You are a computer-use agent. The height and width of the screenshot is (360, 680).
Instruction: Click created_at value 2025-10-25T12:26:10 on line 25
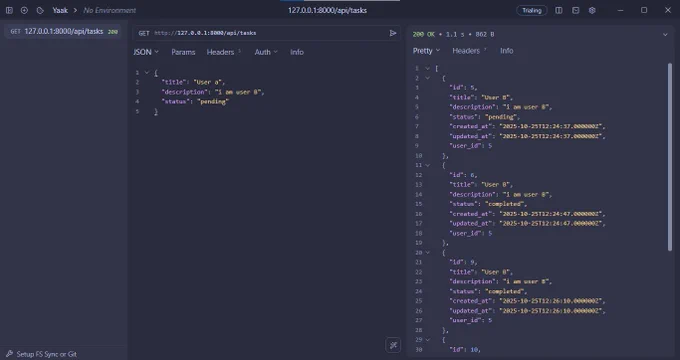tap(550, 301)
